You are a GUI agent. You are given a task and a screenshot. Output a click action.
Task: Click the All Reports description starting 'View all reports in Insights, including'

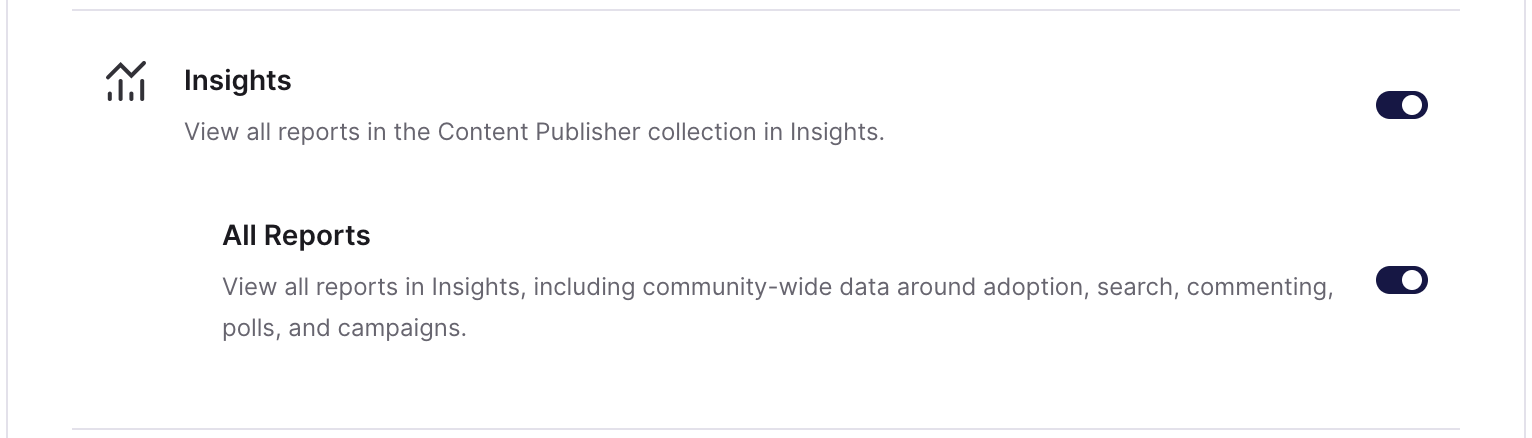[778, 307]
